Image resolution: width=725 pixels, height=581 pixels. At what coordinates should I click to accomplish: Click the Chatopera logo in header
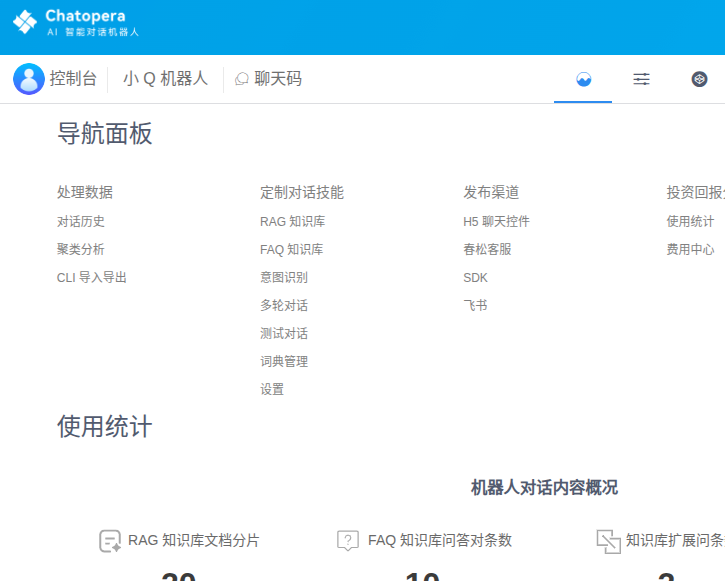76,22
